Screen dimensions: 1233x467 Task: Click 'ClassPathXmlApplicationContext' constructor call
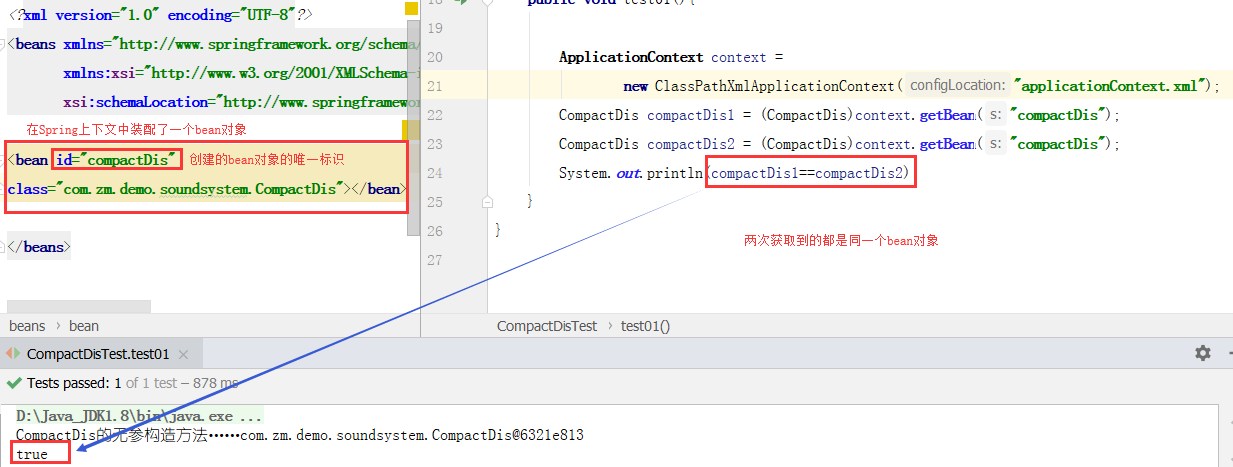click(x=774, y=86)
